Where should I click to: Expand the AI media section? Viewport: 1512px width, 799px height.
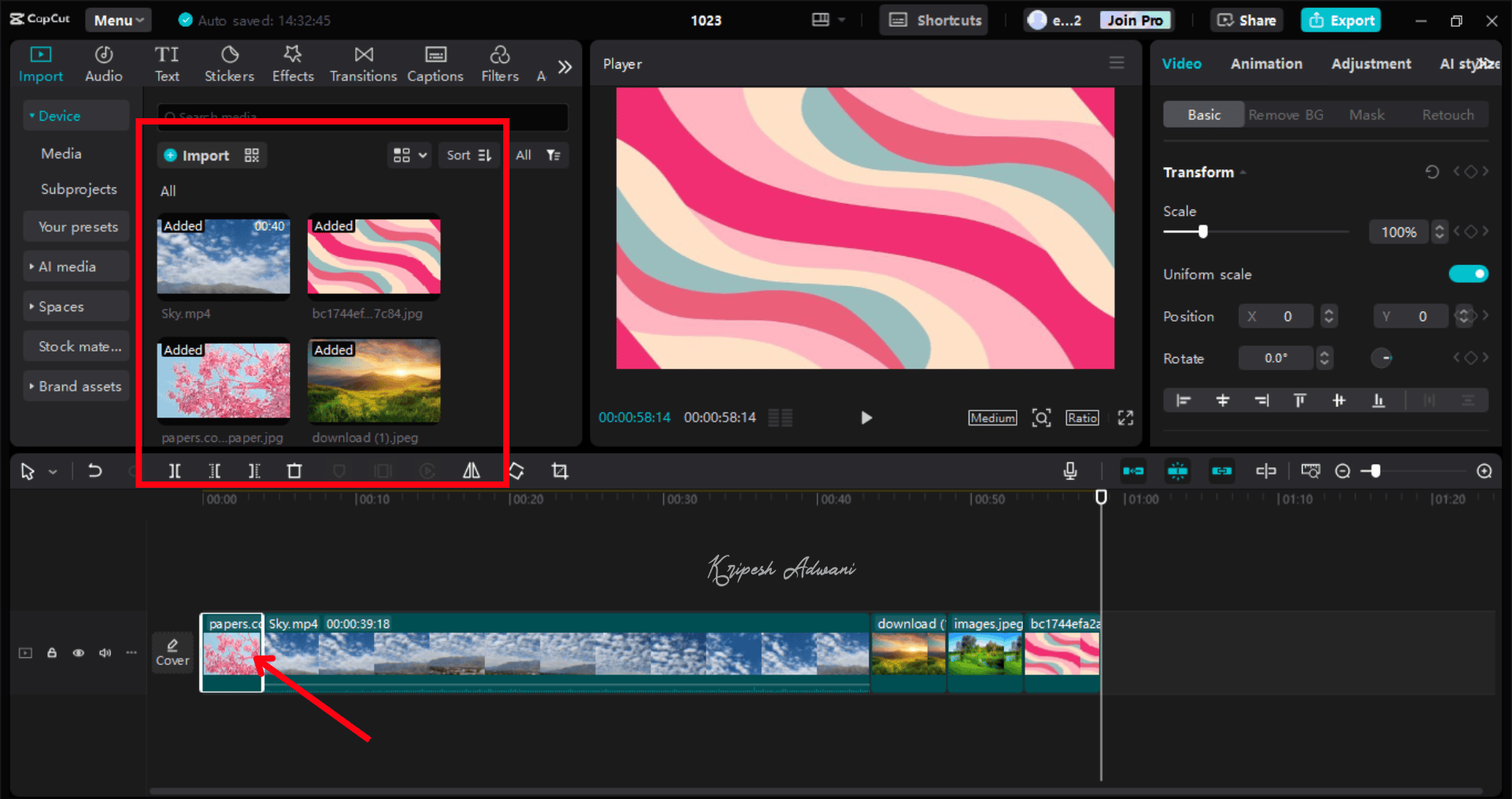click(67, 267)
